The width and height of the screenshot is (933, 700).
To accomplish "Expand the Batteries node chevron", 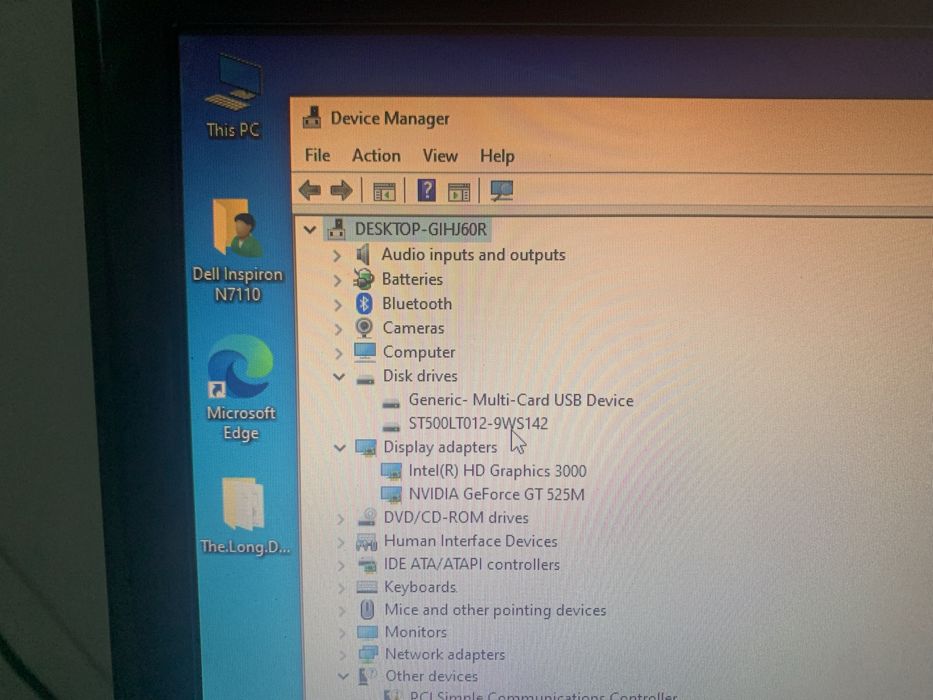I will point(337,280).
